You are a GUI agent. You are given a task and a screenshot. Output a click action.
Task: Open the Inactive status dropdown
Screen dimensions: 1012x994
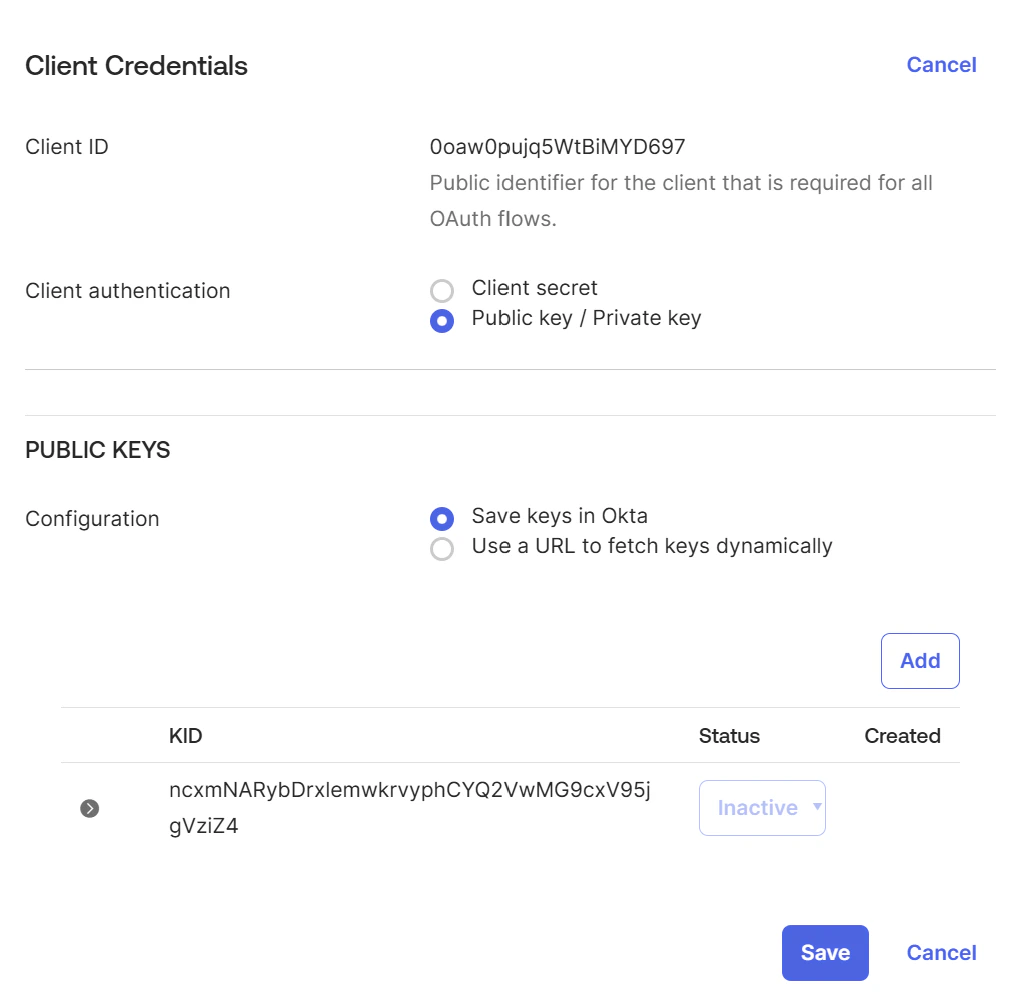[762, 807]
